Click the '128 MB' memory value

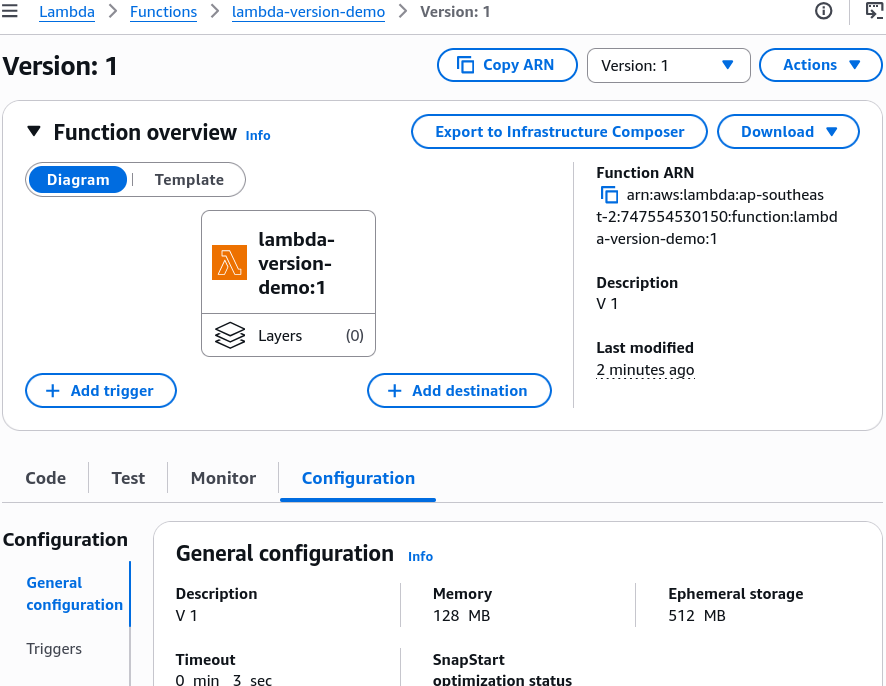[x=462, y=615]
